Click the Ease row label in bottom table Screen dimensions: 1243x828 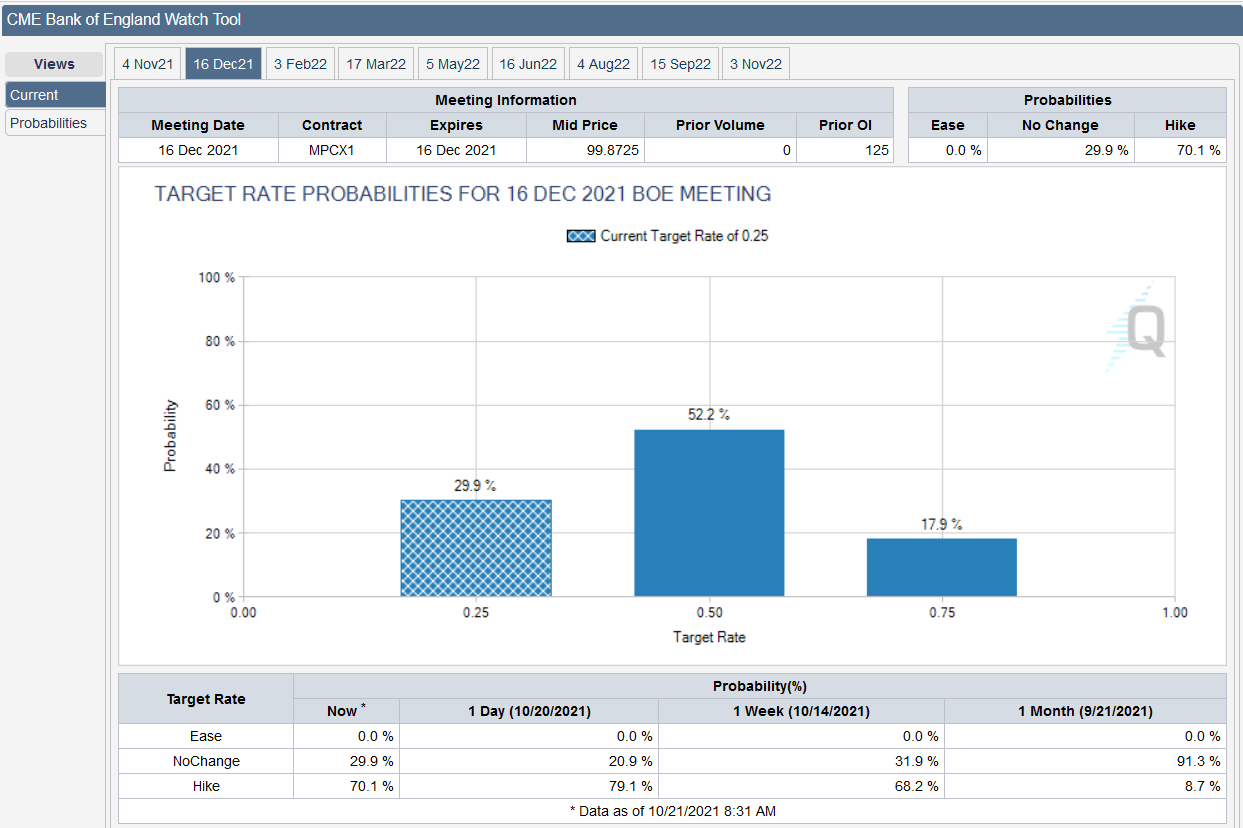click(206, 736)
